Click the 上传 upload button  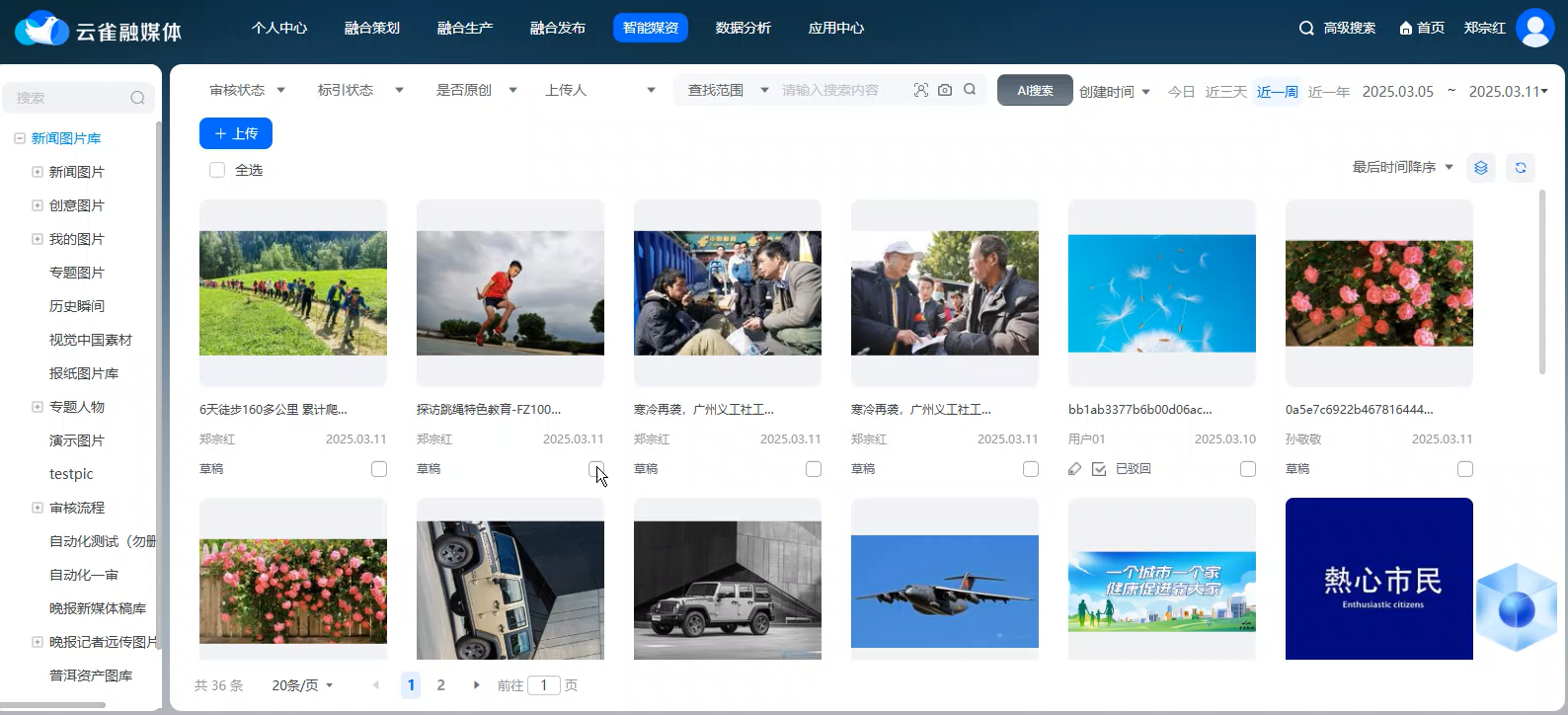click(x=236, y=133)
